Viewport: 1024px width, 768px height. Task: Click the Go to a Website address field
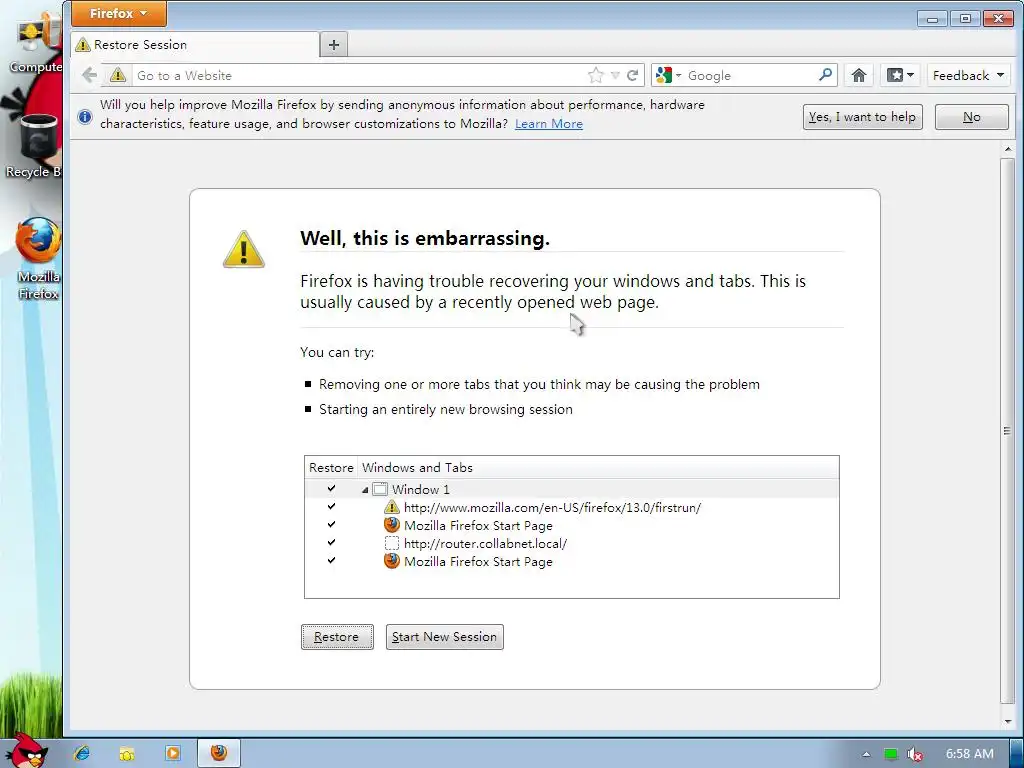pos(359,76)
